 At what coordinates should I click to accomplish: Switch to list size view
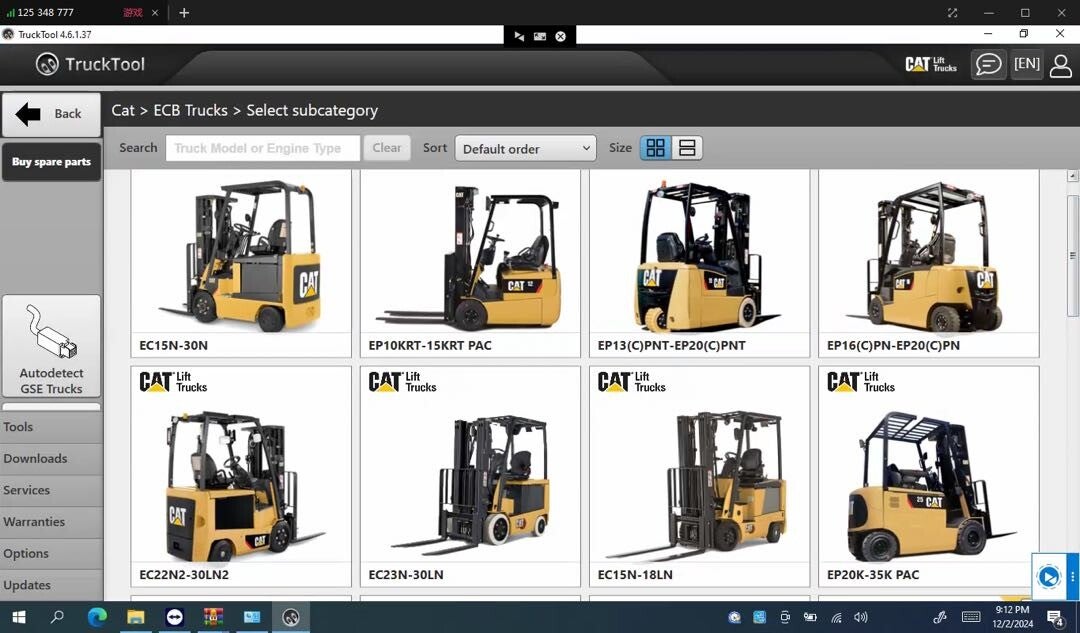point(687,148)
